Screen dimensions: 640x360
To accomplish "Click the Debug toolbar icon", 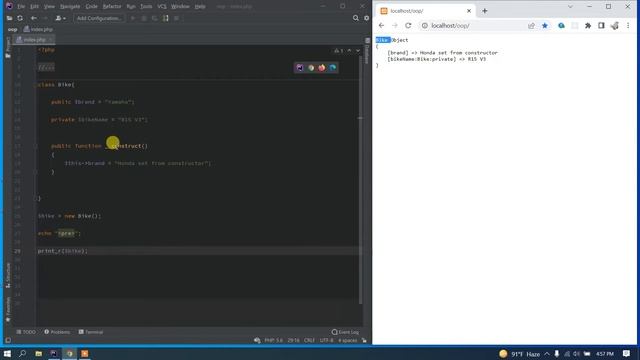I will [x=144, y=18].
